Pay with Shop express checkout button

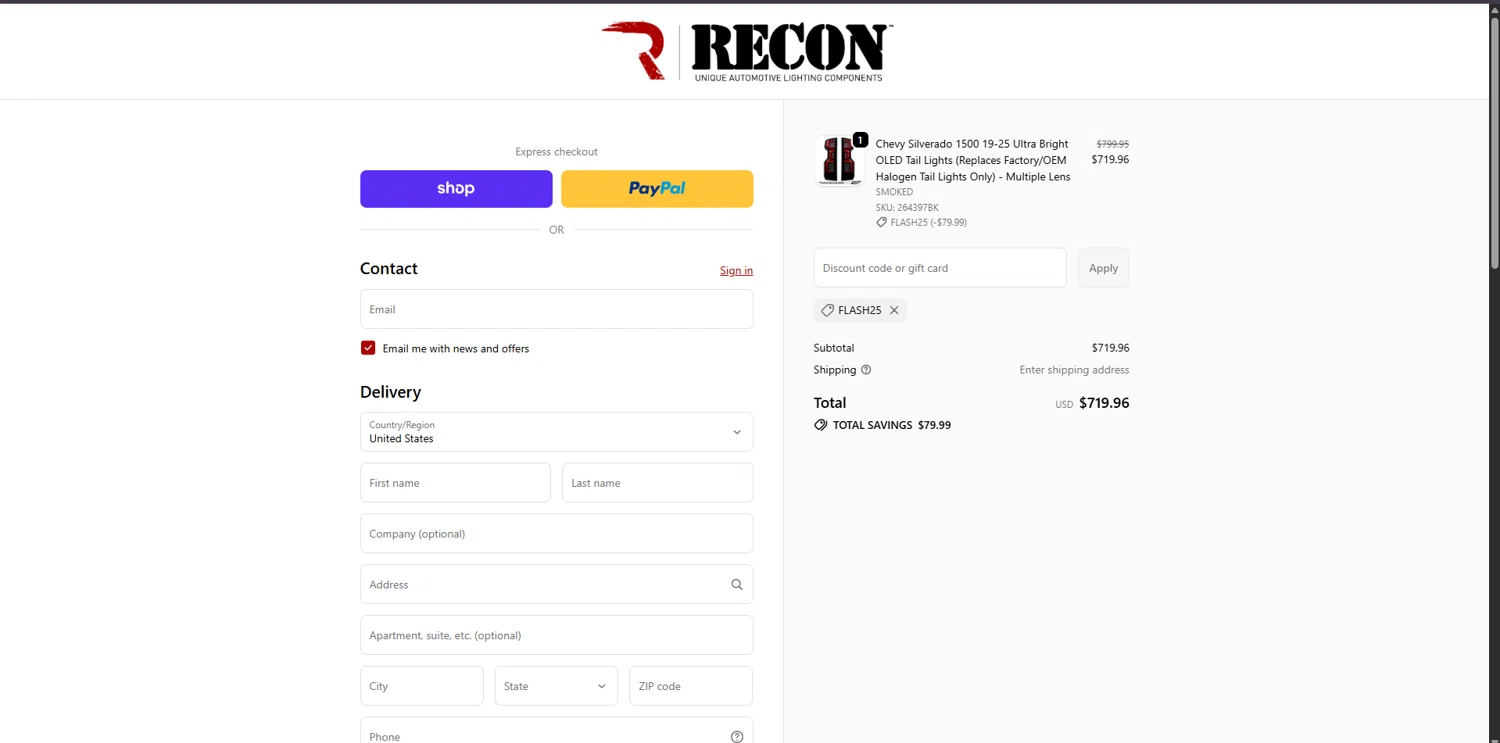click(456, 189)
